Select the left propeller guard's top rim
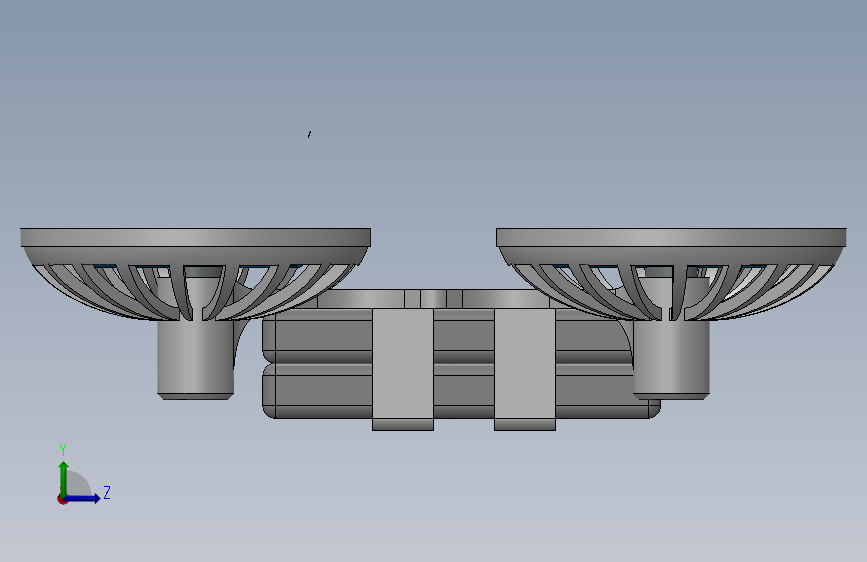This screenshot has height=562, width=867. tap(196, 237)
